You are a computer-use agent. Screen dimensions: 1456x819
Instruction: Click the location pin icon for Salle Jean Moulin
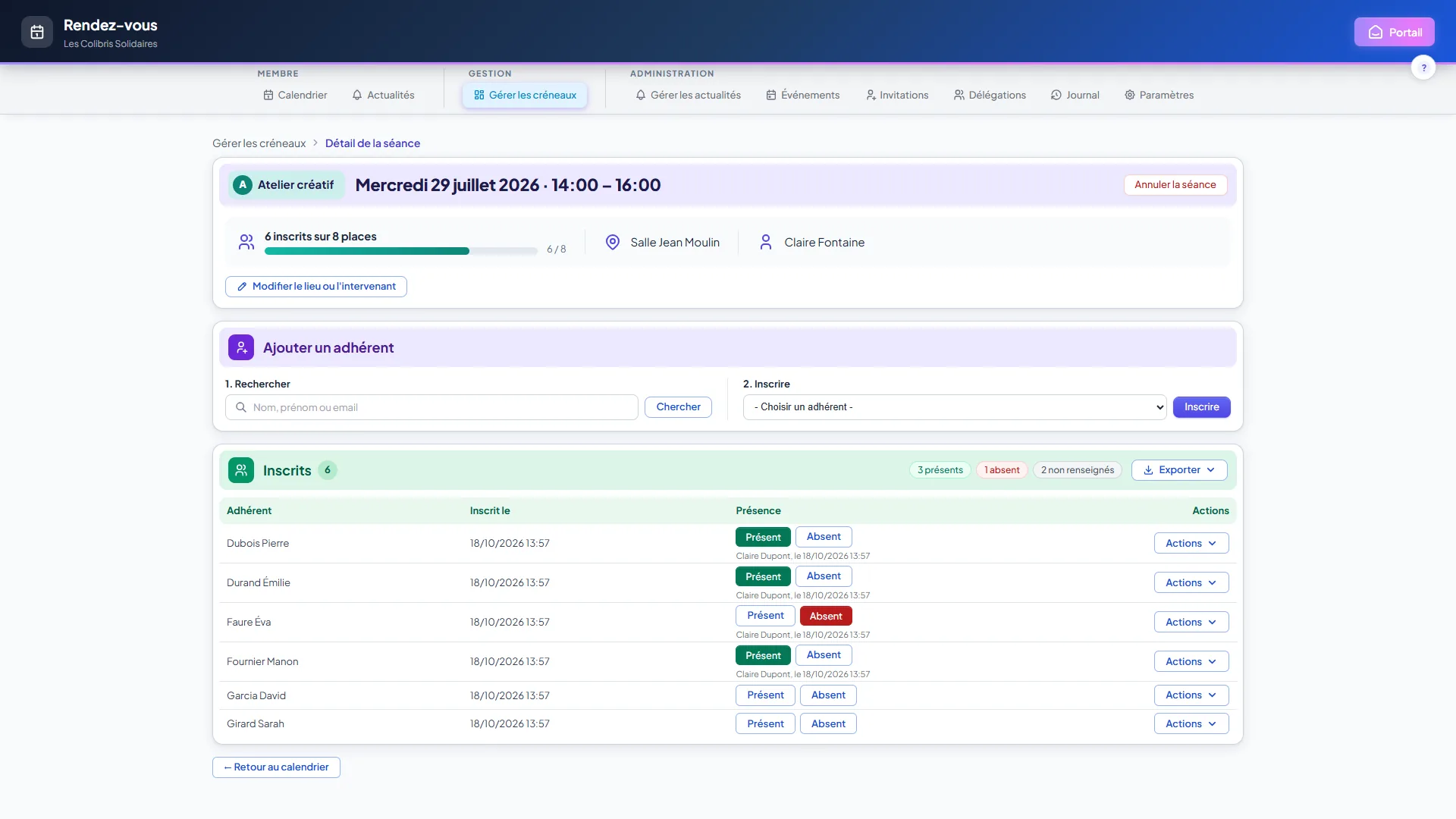tap(613, 242)
